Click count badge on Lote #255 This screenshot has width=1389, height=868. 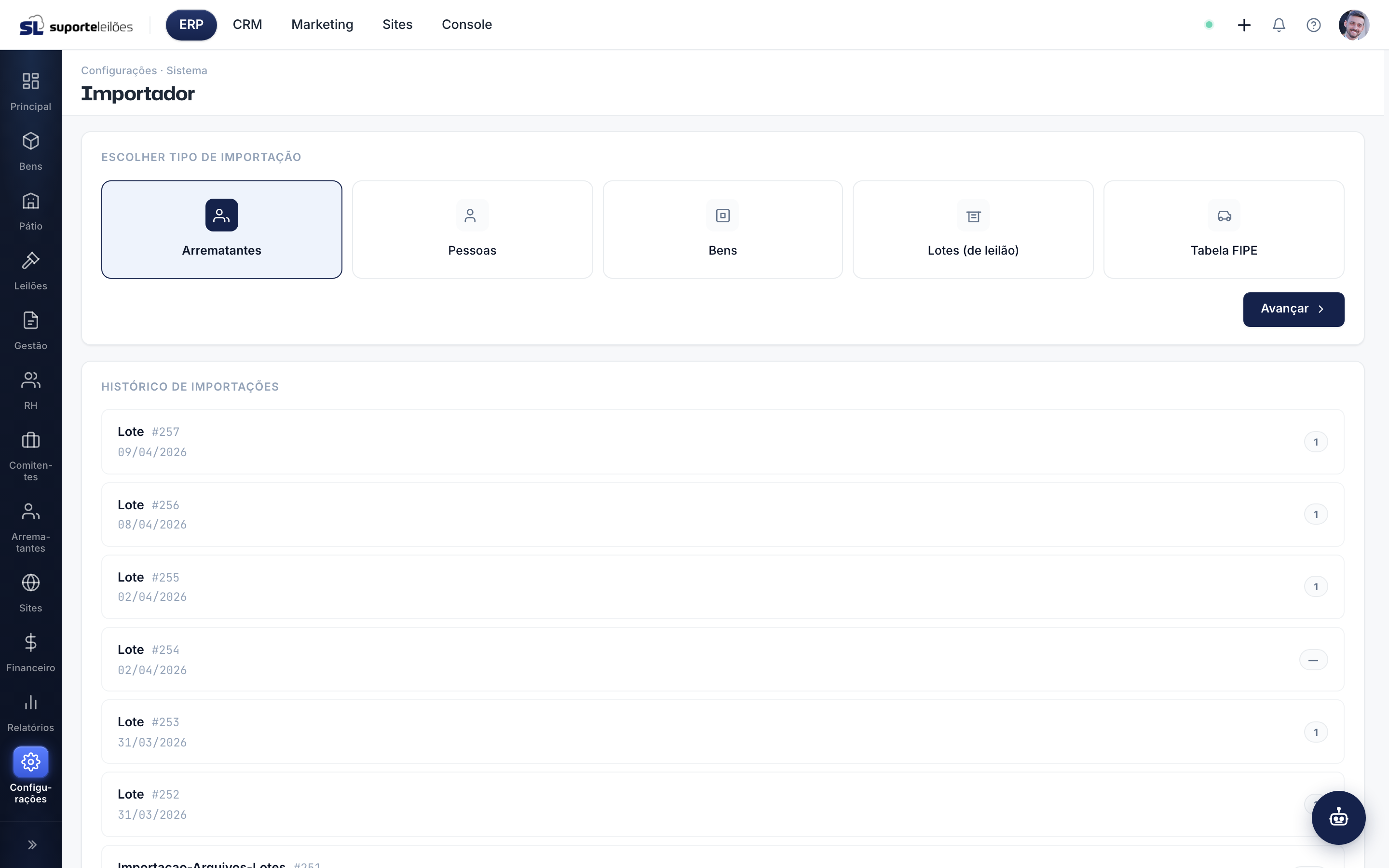tap(1316, 587)
